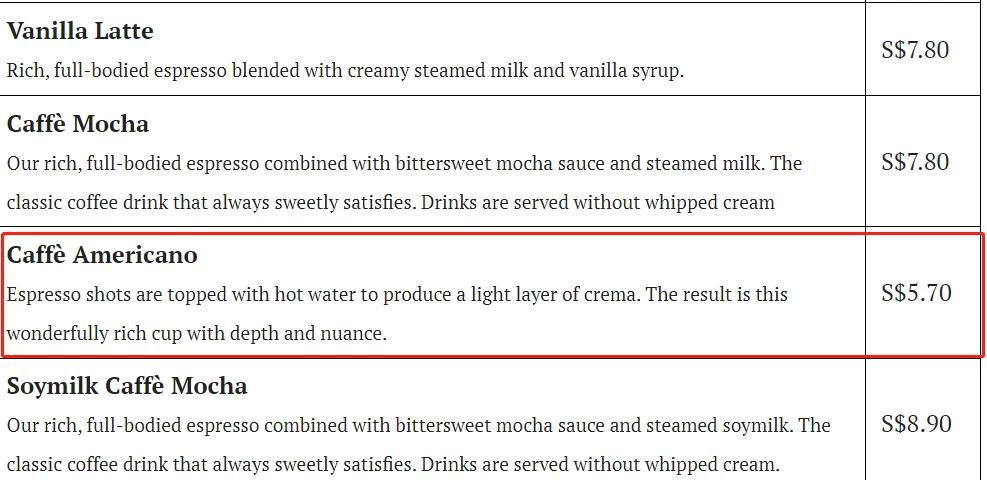Click the Caffè Americano heading
This screenshot has height=480, width=987.
click(102, 255)
